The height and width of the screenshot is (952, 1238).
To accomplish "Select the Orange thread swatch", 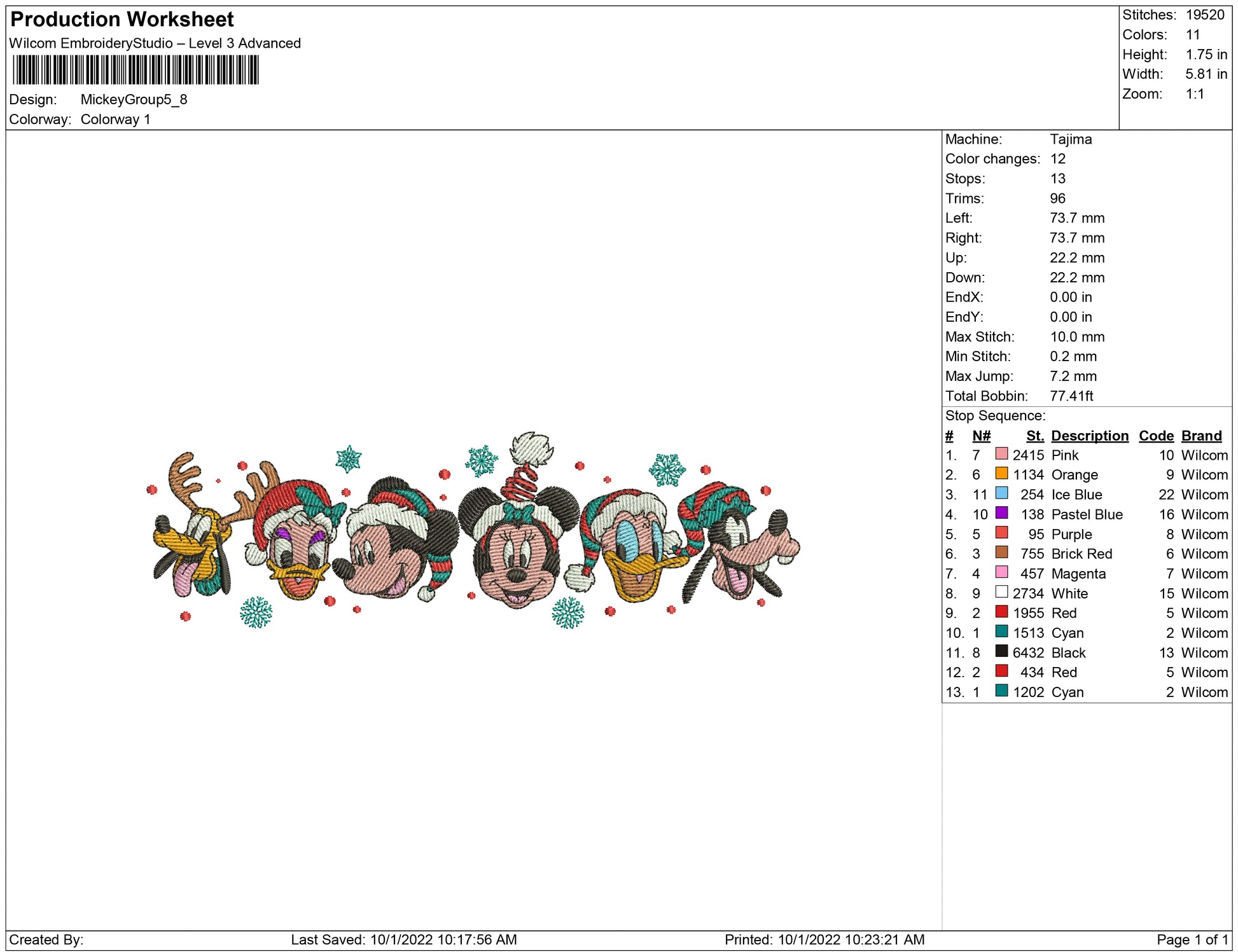I will tap(1001, 474).
